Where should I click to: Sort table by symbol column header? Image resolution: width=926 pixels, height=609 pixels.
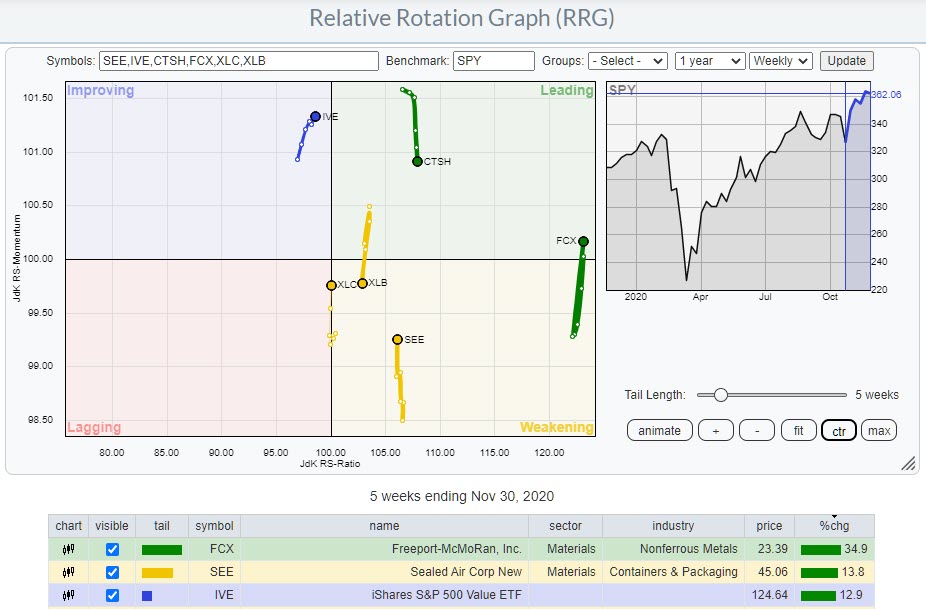click(x=213, y=526)
